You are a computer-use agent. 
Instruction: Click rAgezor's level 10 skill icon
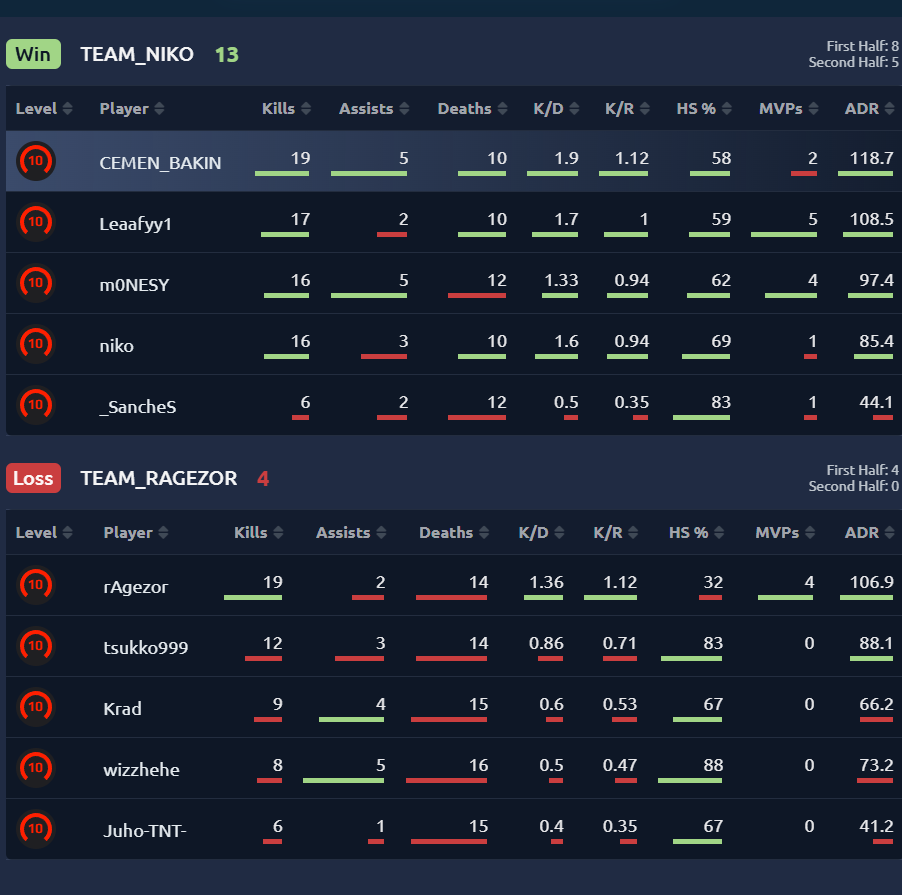[36, 585]
